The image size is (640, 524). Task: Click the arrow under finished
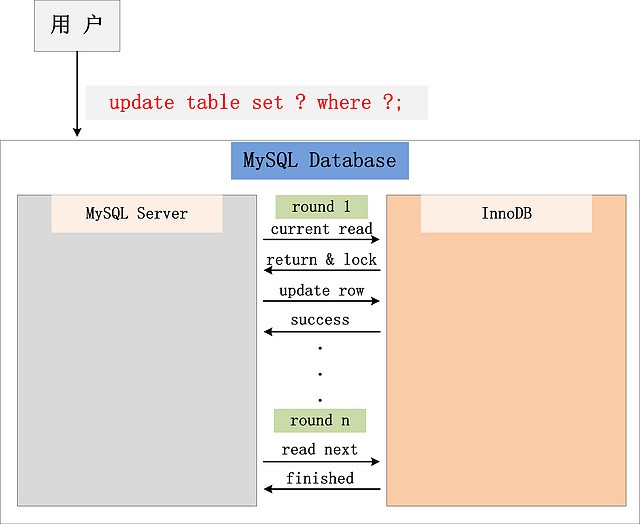(x=321, y=489)
